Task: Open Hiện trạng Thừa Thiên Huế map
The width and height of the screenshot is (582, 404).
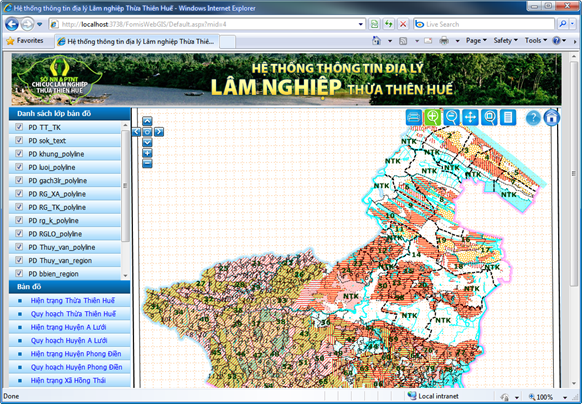Action: point(73,300)
